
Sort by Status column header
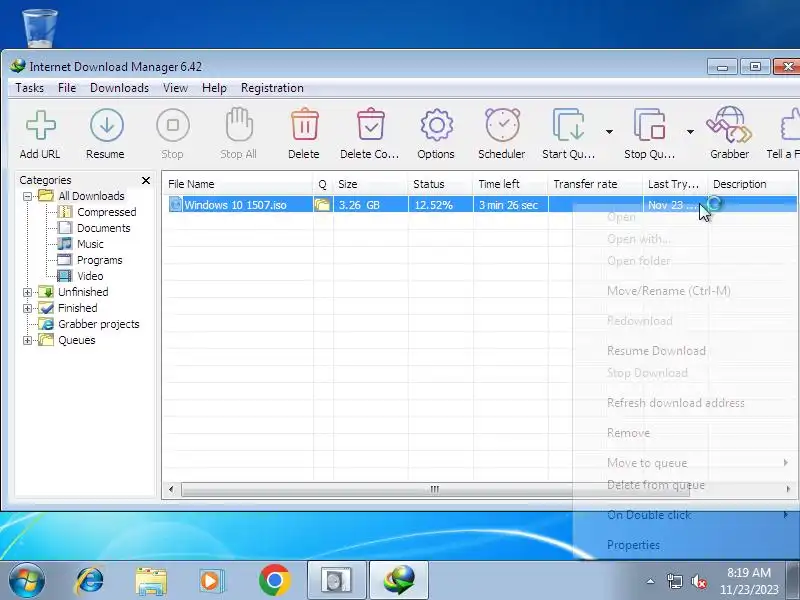440,184
